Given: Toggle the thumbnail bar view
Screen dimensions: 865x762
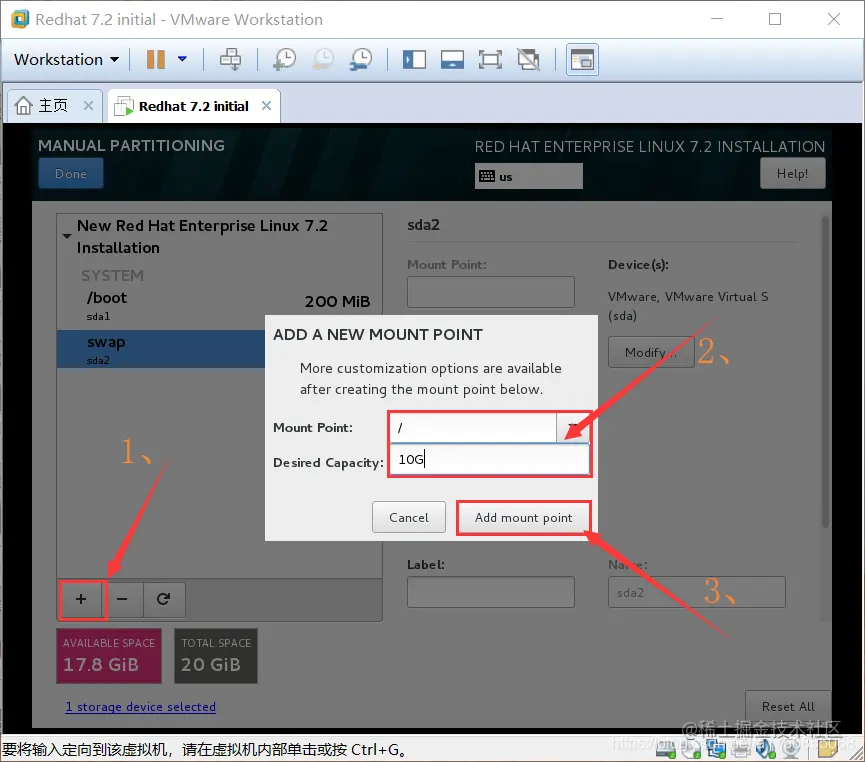Looking at the screenshot, I should pos(452,59).
